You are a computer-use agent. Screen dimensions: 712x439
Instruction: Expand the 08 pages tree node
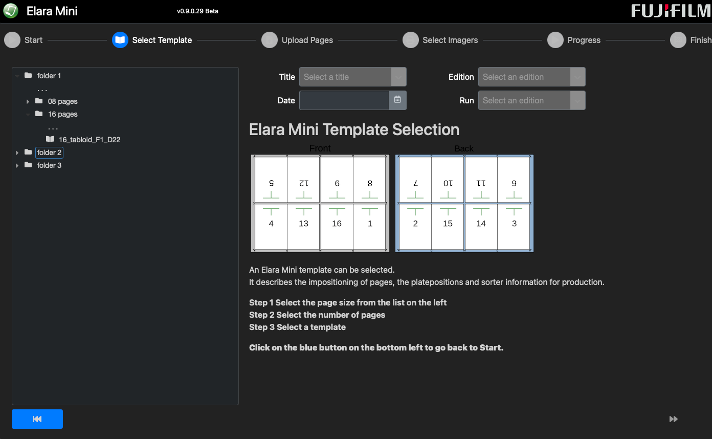click(x=28, y=102)
